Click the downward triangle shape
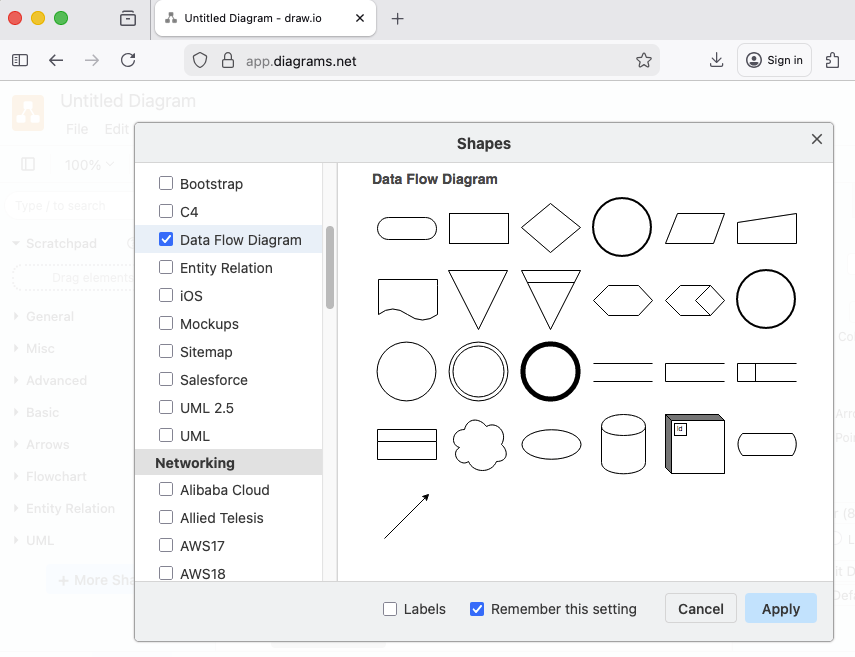 [479, 299]
